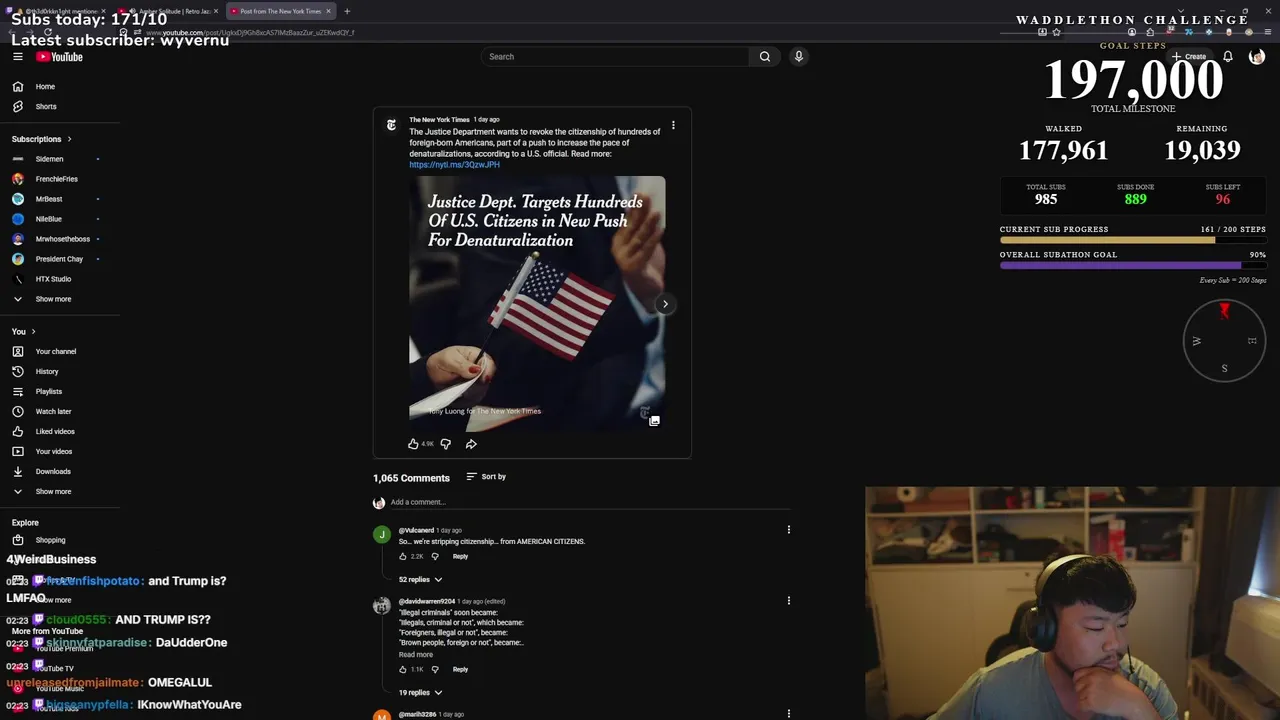Open the nyti.ms link in post
Image resolution: width=1280 pixels, height=720 pixels.
(454, 165)
